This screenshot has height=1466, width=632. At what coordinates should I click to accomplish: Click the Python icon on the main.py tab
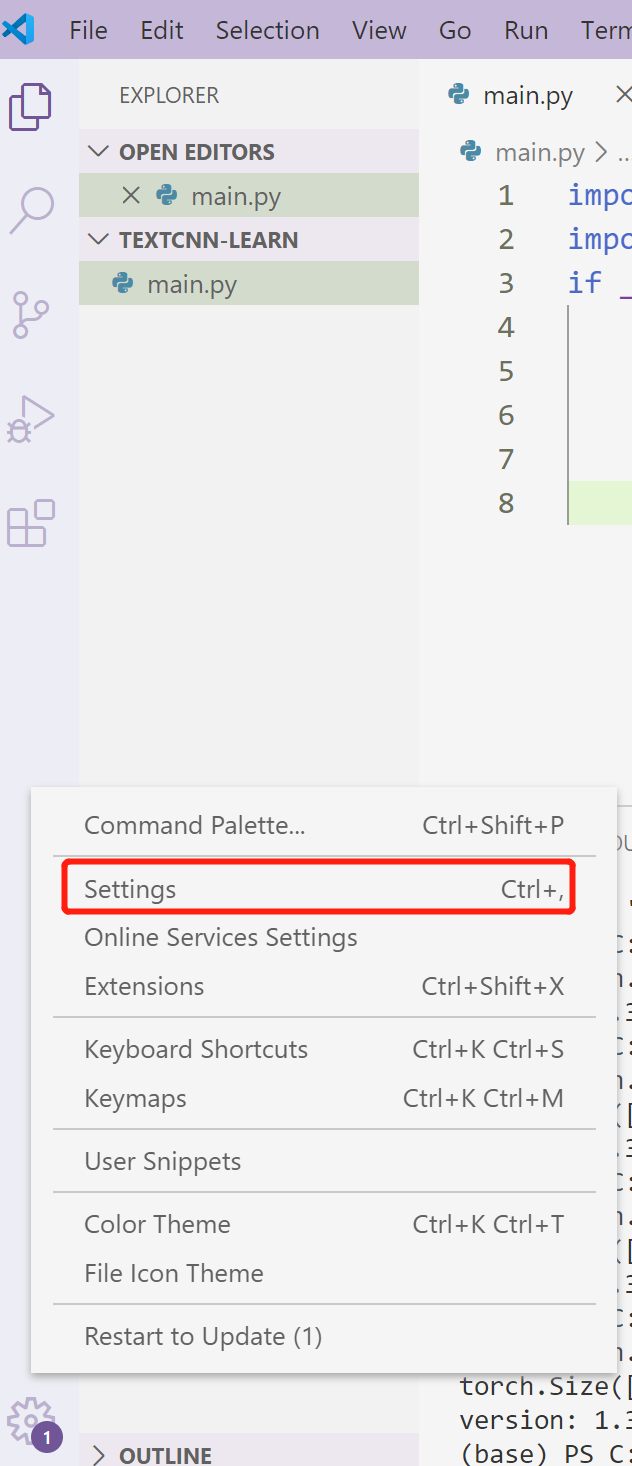tap(458, 94)
